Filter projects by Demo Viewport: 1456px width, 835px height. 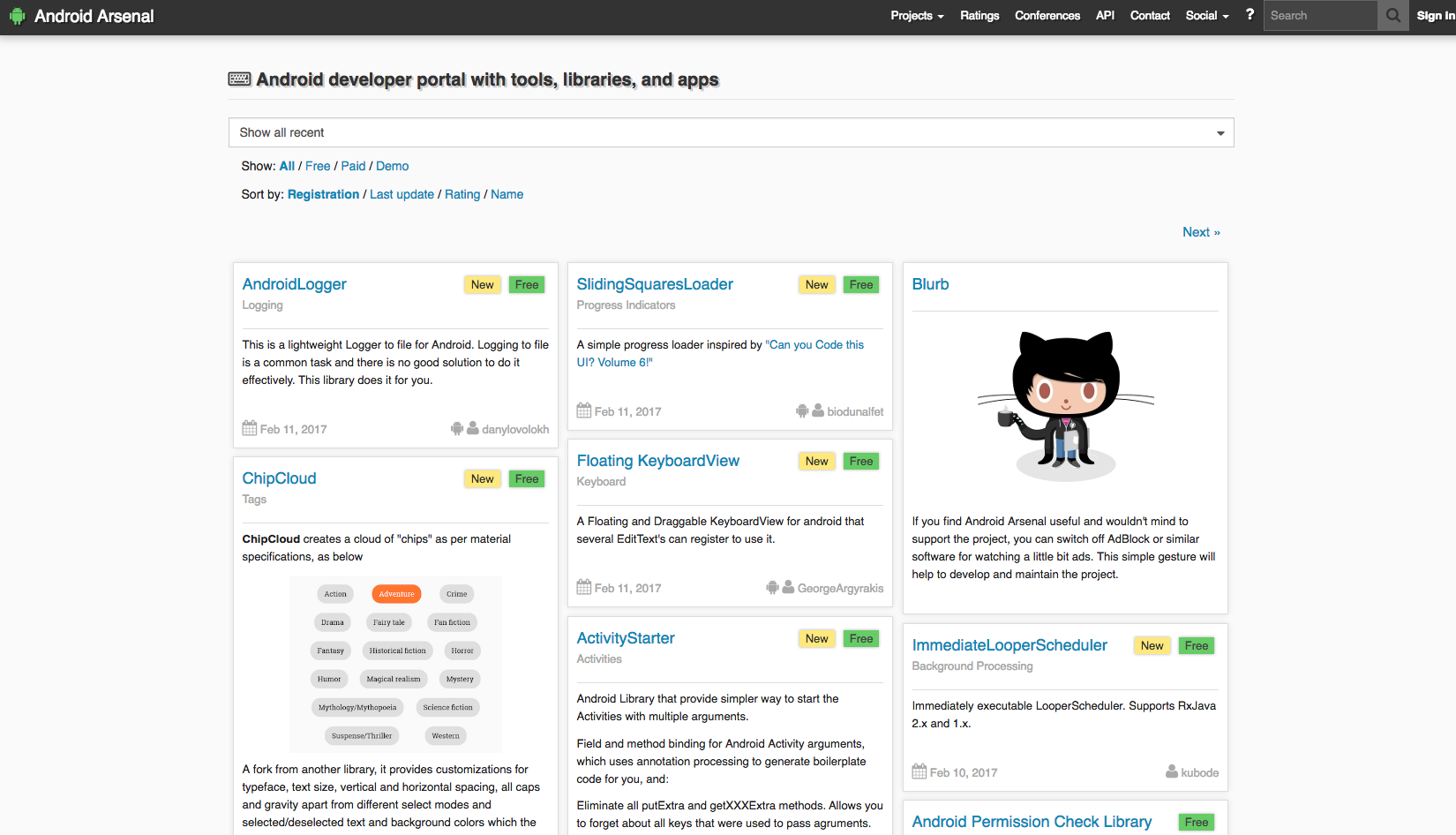393,166
